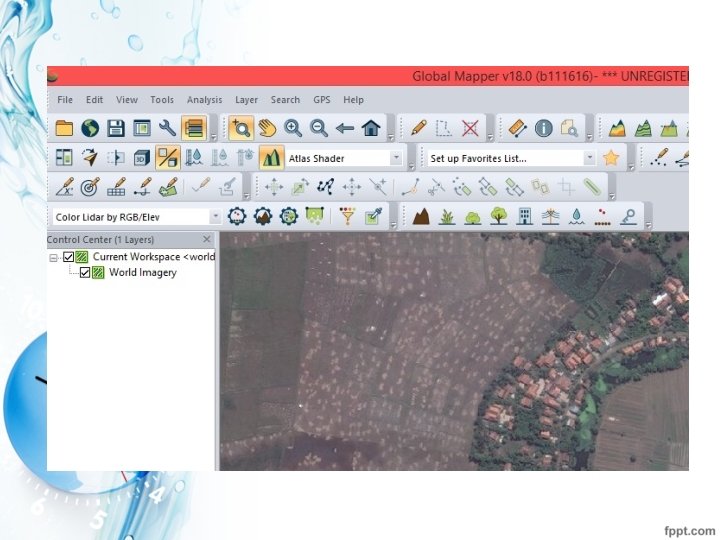
Task: Select the Pan hand tool
Action: click(267, 128)
